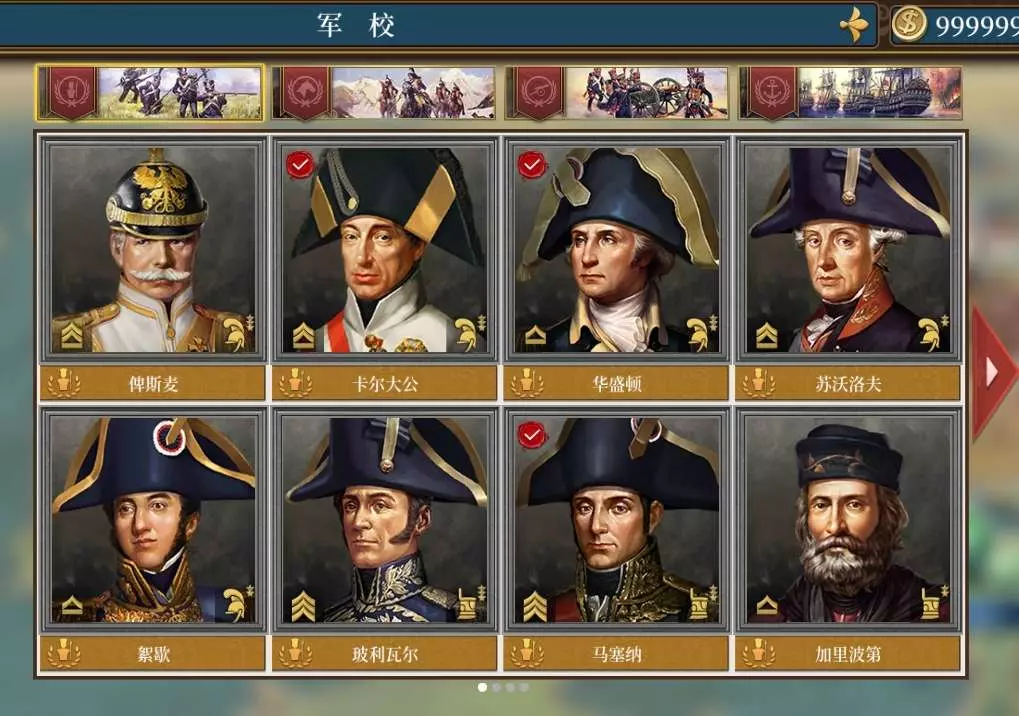
Task: Click the golden fleur-de-lis emblem icon
Action: [x=855, y=25]
